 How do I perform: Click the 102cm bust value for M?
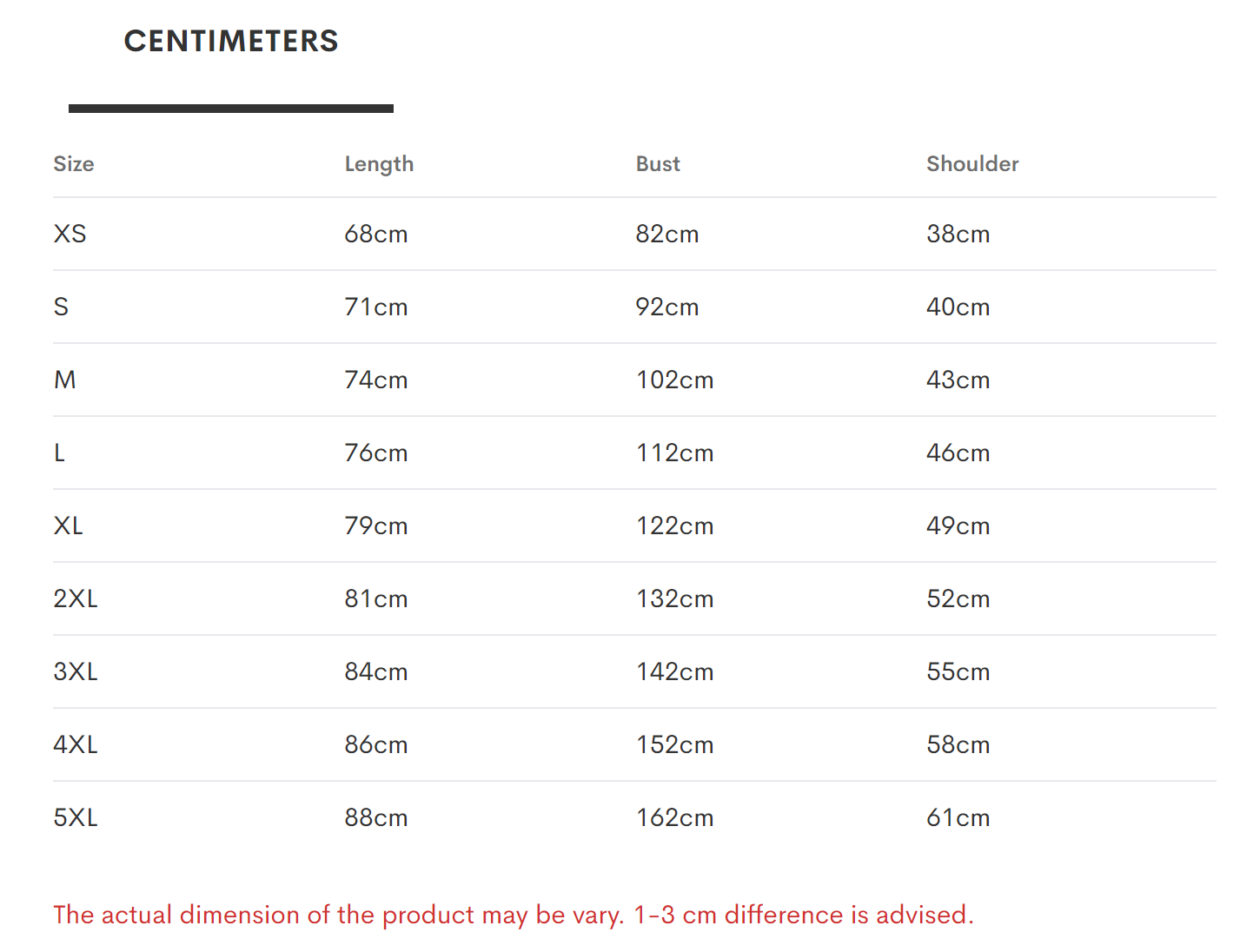pyautogui.click(x=675, y=380)
